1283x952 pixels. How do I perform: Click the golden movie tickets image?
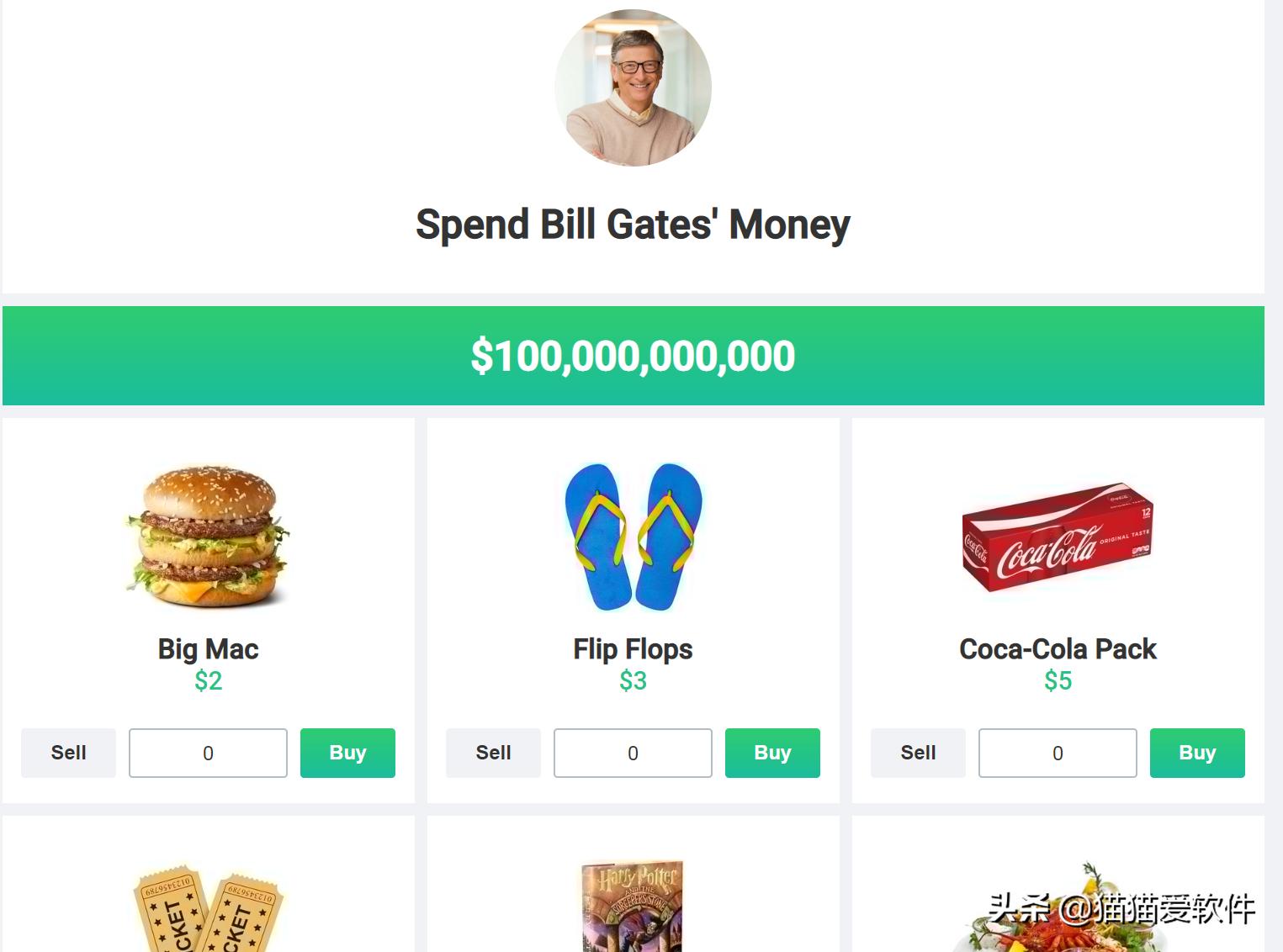[208, 910]
